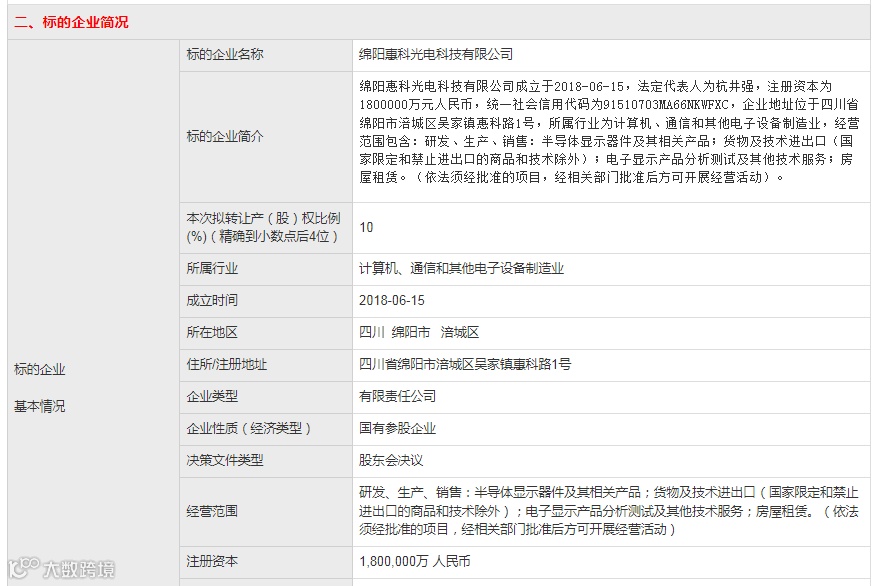Select the label 所属行业
This screenshot has width=879, height=586.
[212, 269]
